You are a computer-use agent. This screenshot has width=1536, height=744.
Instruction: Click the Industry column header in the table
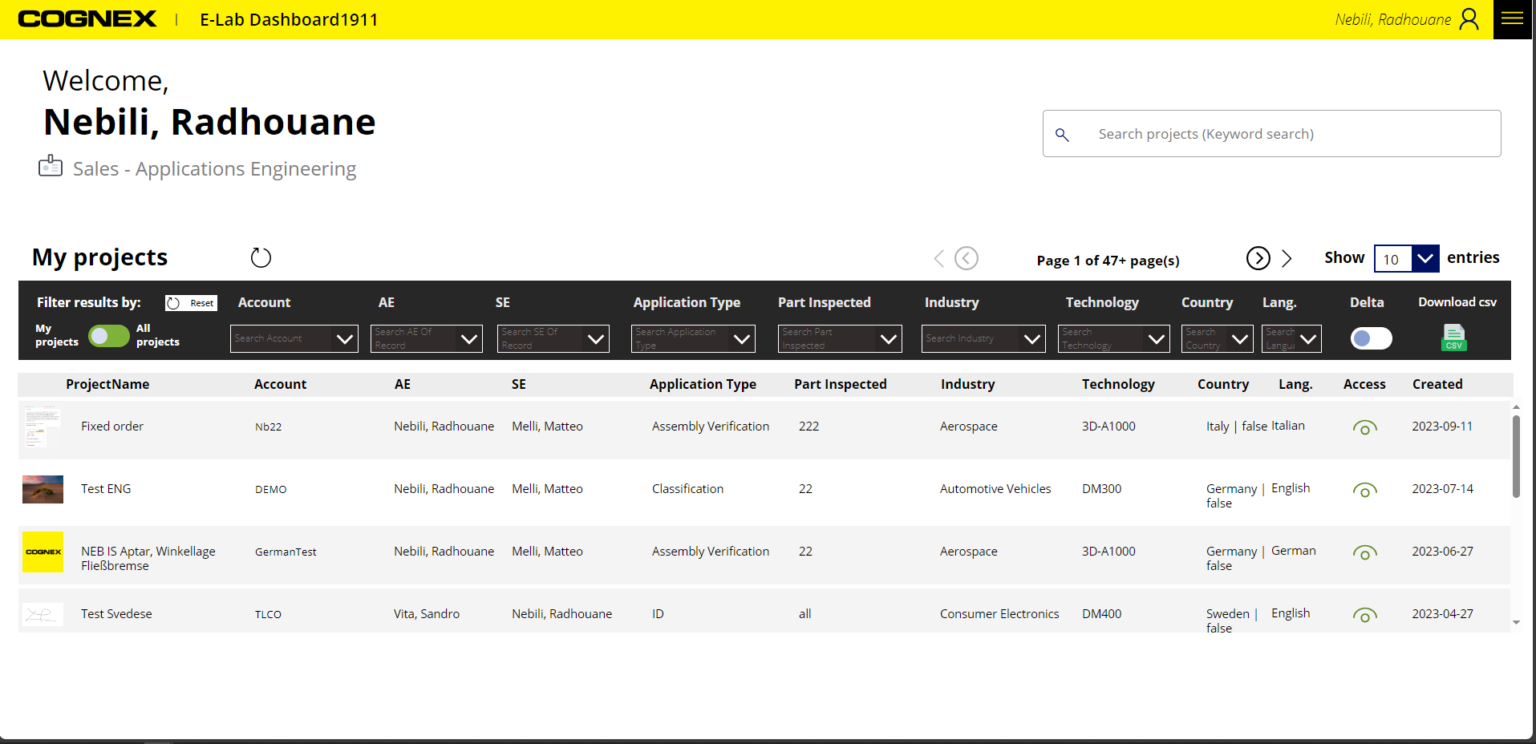(x=968, y=384)
